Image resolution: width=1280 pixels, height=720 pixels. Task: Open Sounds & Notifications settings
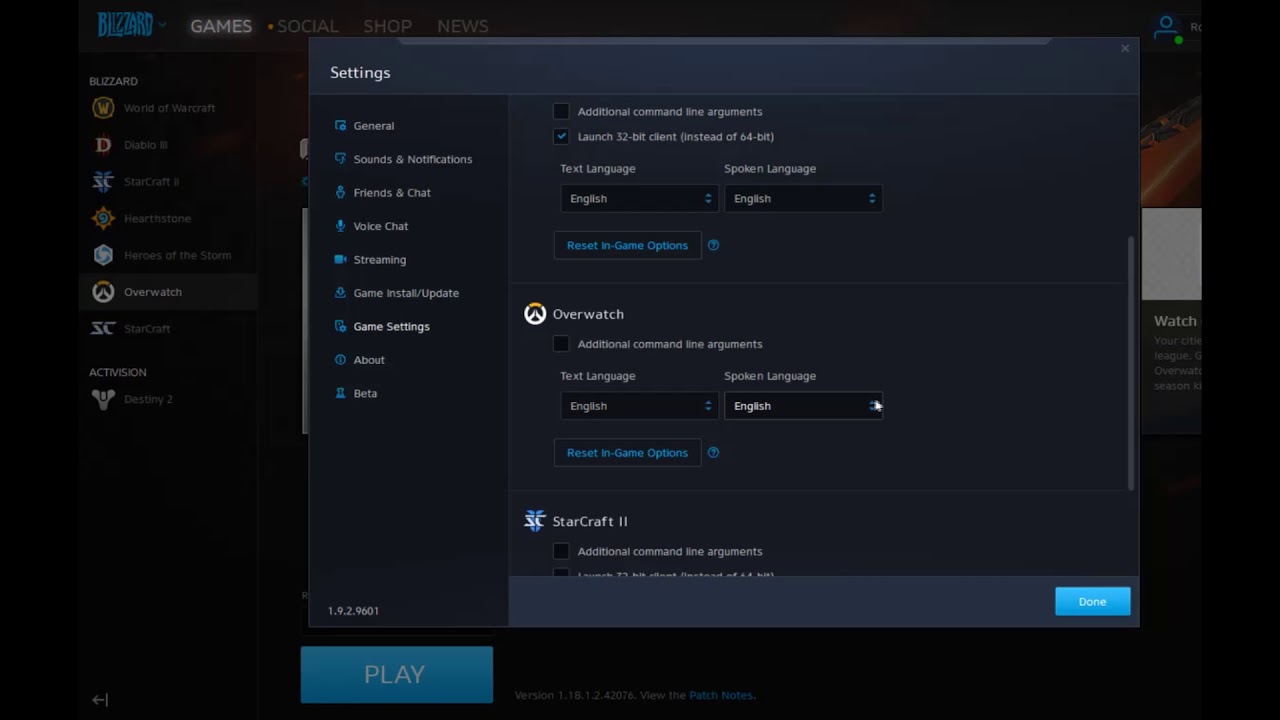point(413,159)
